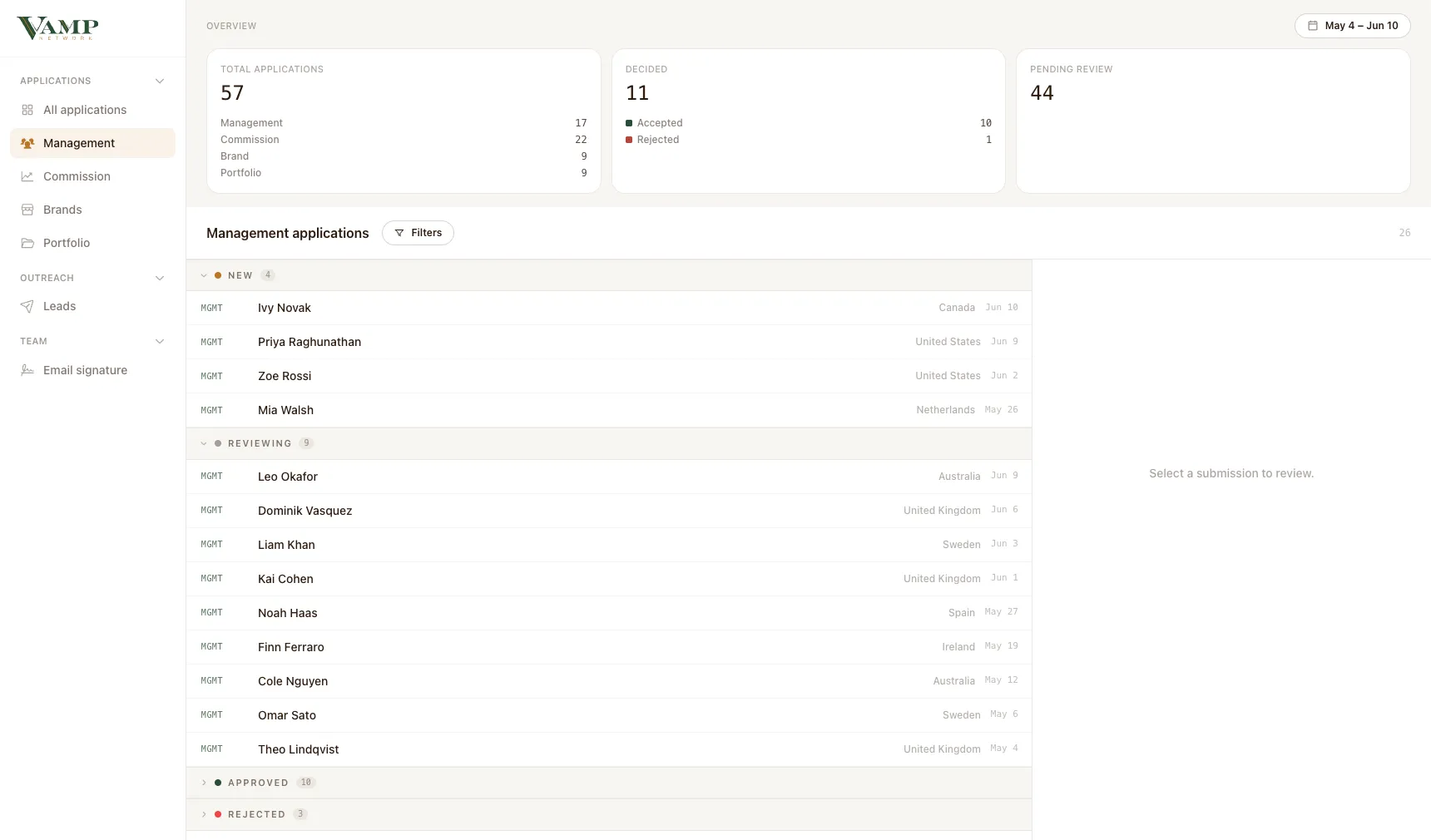
Task: Go to Commission applications
Action: click(x=92, y=176)
